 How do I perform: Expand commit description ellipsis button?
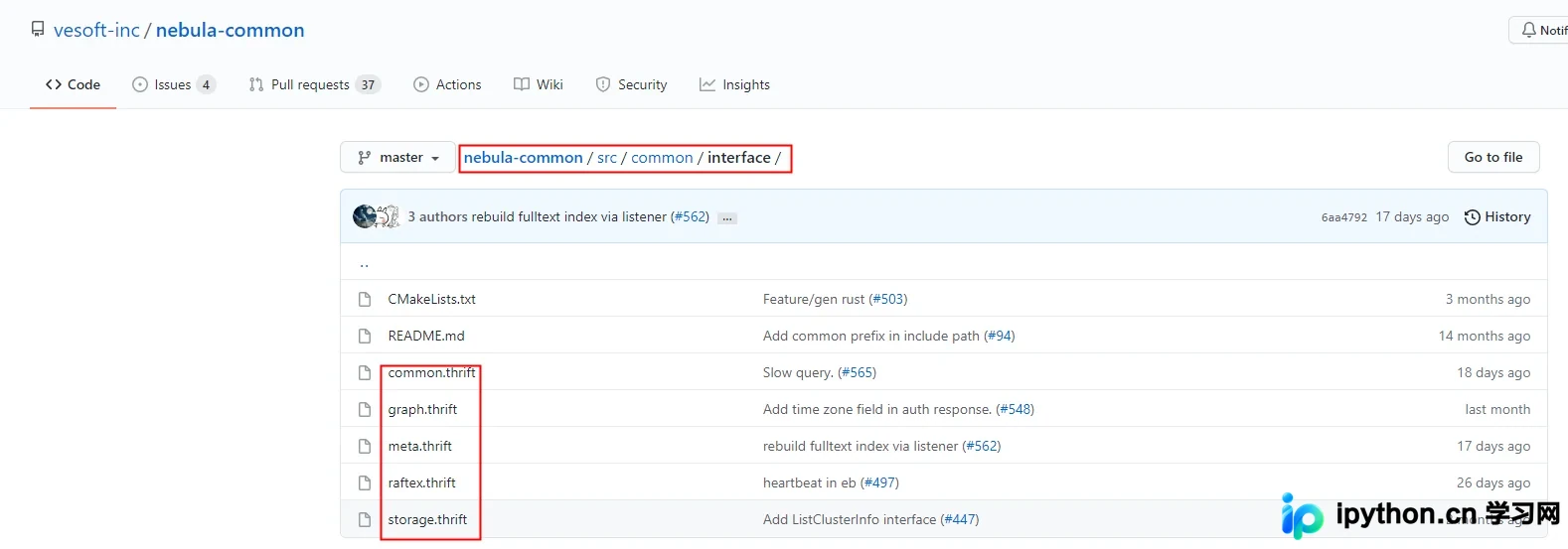click(x=727, y=217)
